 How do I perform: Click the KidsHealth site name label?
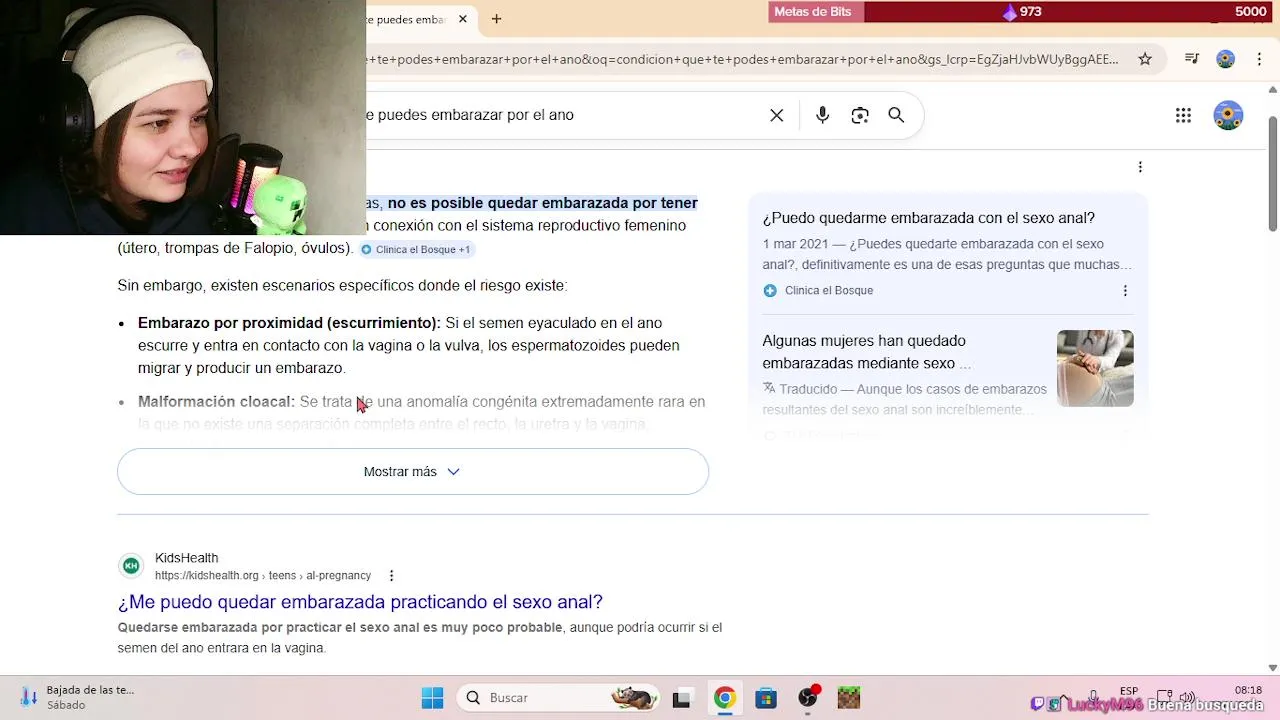point(186,558)
